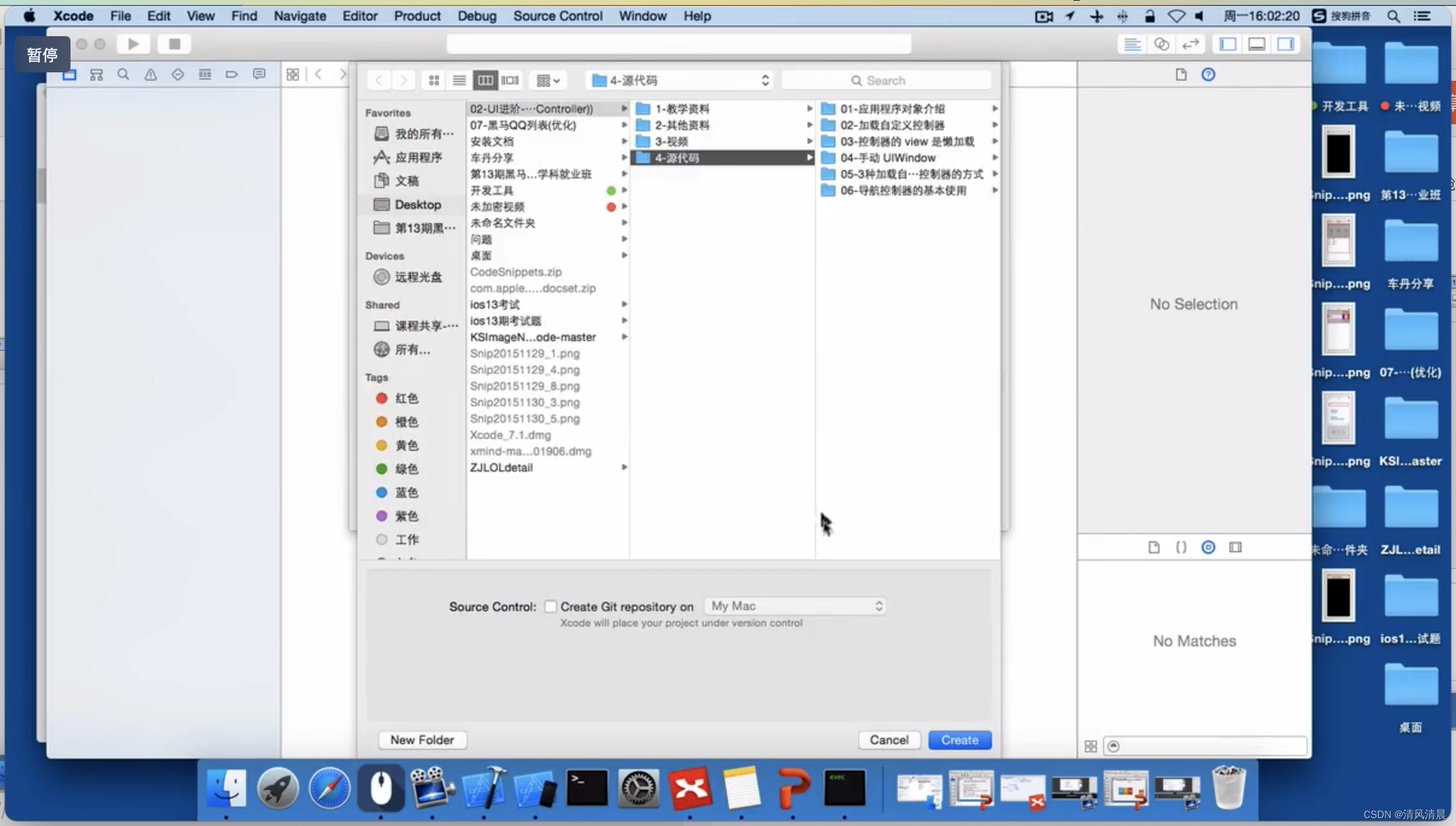Viewport: 1456px width, 826px height.
Task: Open Terminal from the Dock
Action: 587,788
